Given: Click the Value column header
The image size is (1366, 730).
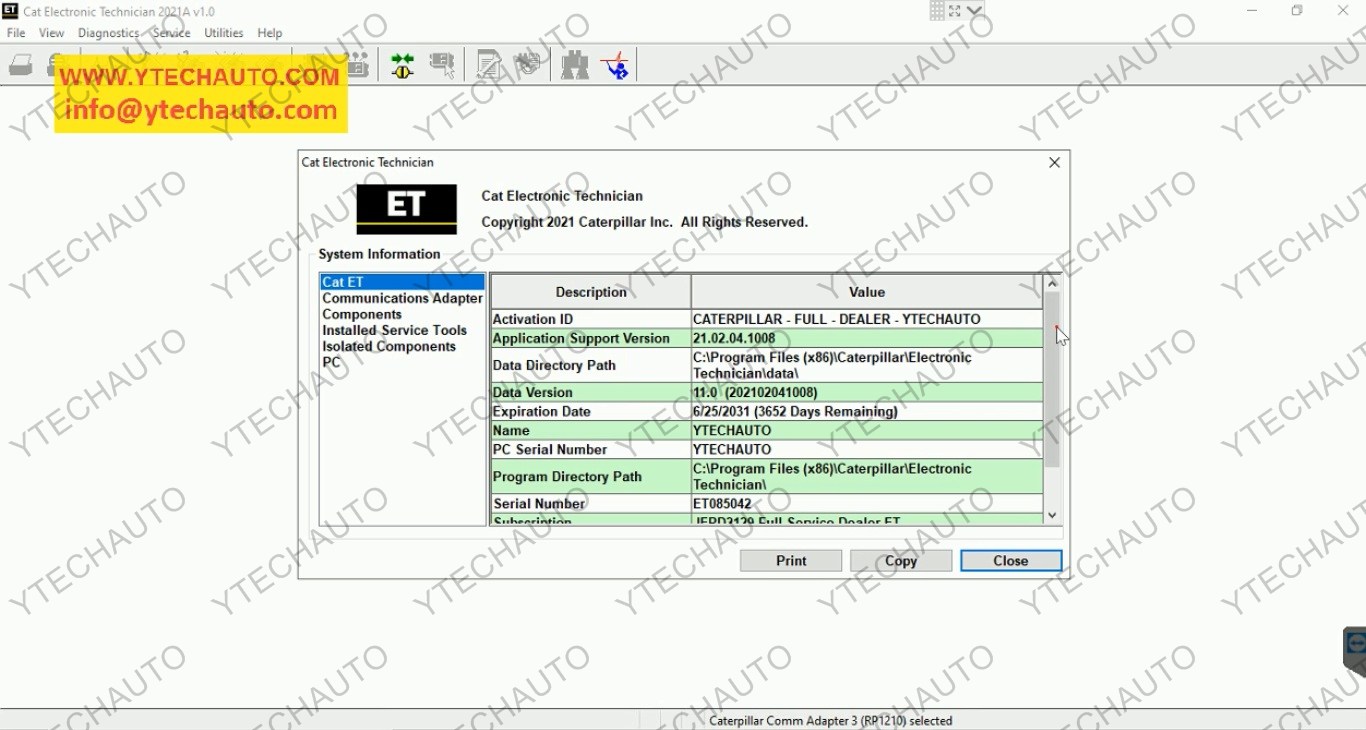Looking at the screenshot, I should [x=867, y=292].
